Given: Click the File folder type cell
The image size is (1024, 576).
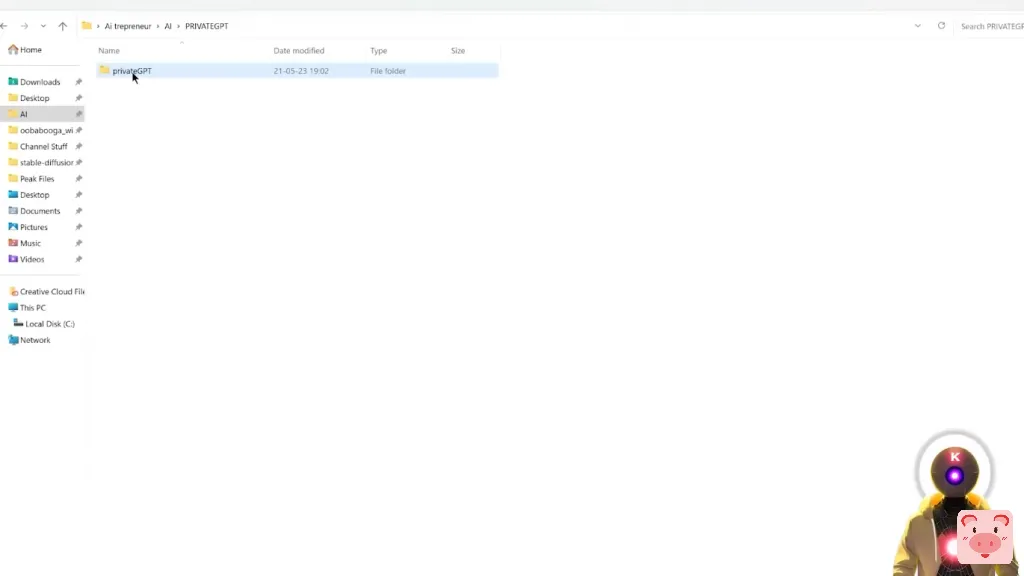Looking at the screenshot, I should (388, 71).
